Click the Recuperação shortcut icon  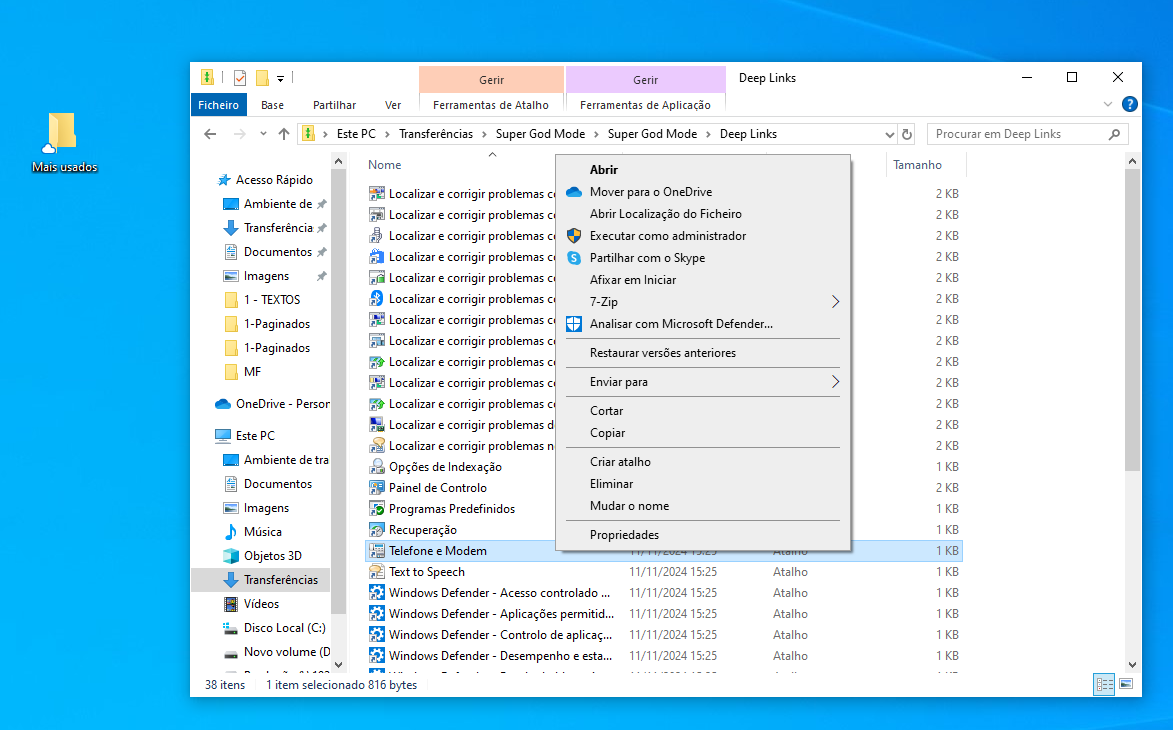pos(377,530)
